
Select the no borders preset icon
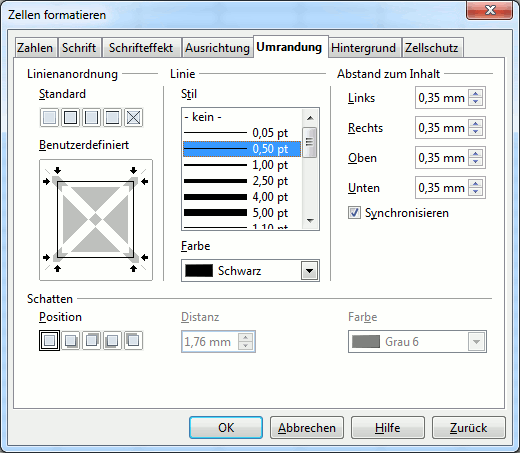[49, 117]
